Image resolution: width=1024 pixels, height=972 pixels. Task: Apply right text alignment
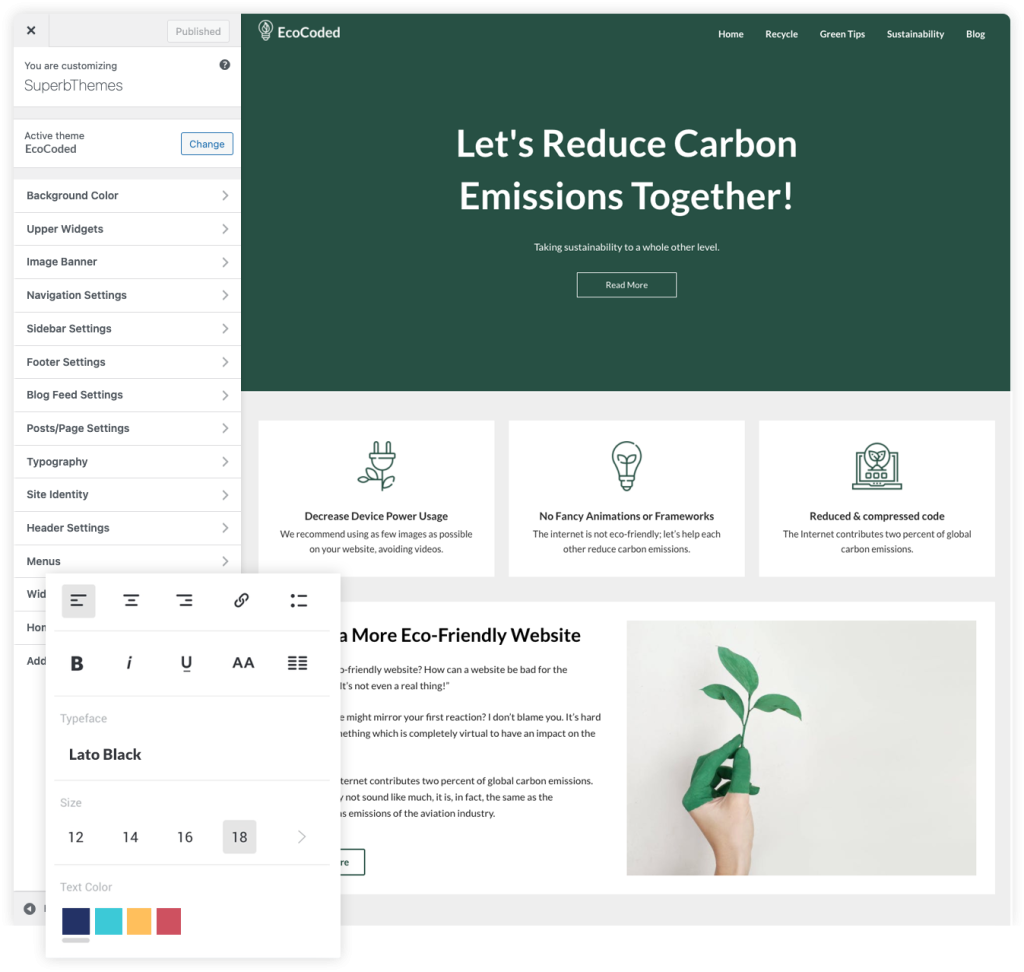coord(184,600)
